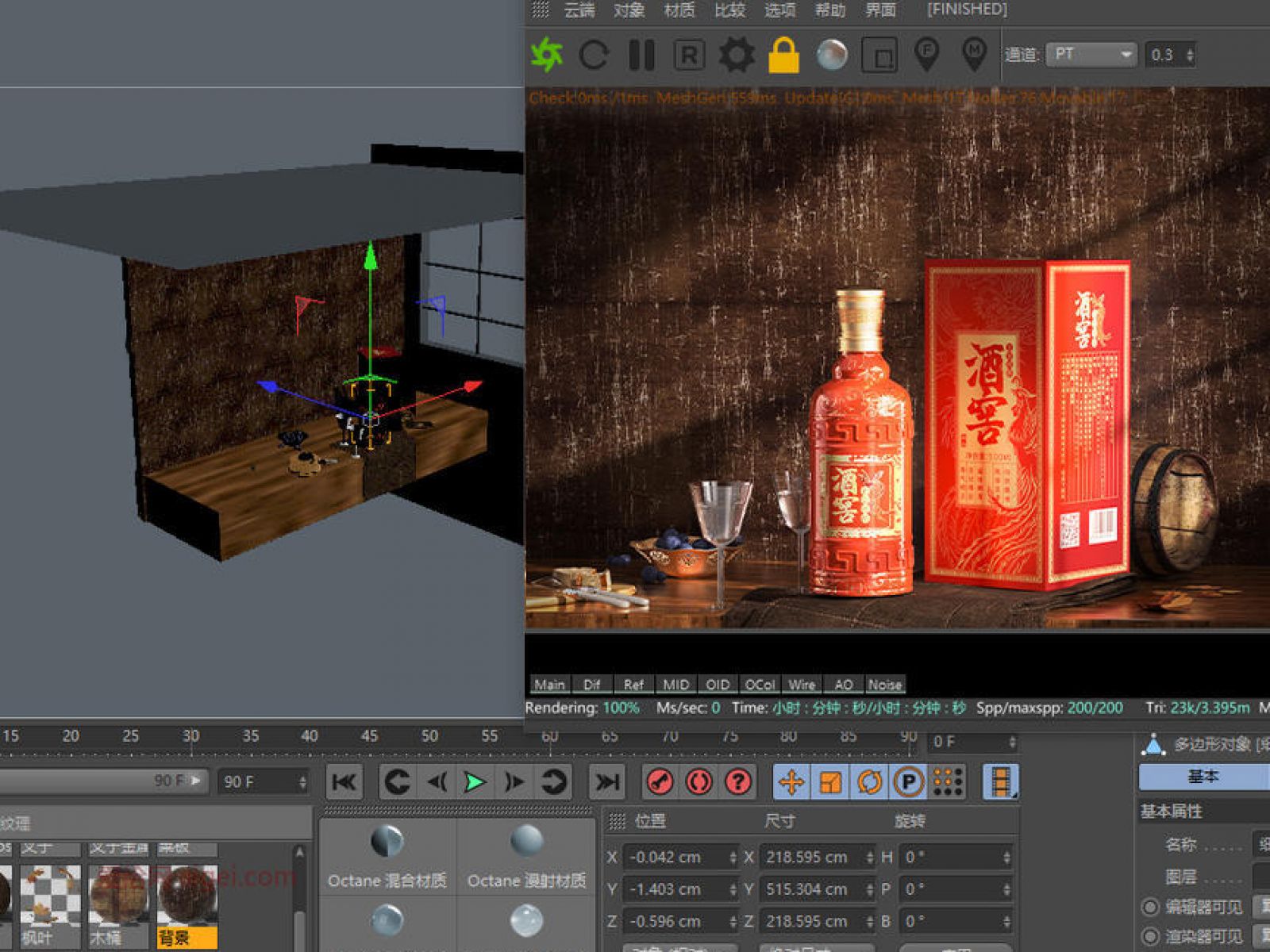The image size is (1270, 952).
Task: Restart the Octane live render
Action: pyautogui.click(x=594, y=55)
